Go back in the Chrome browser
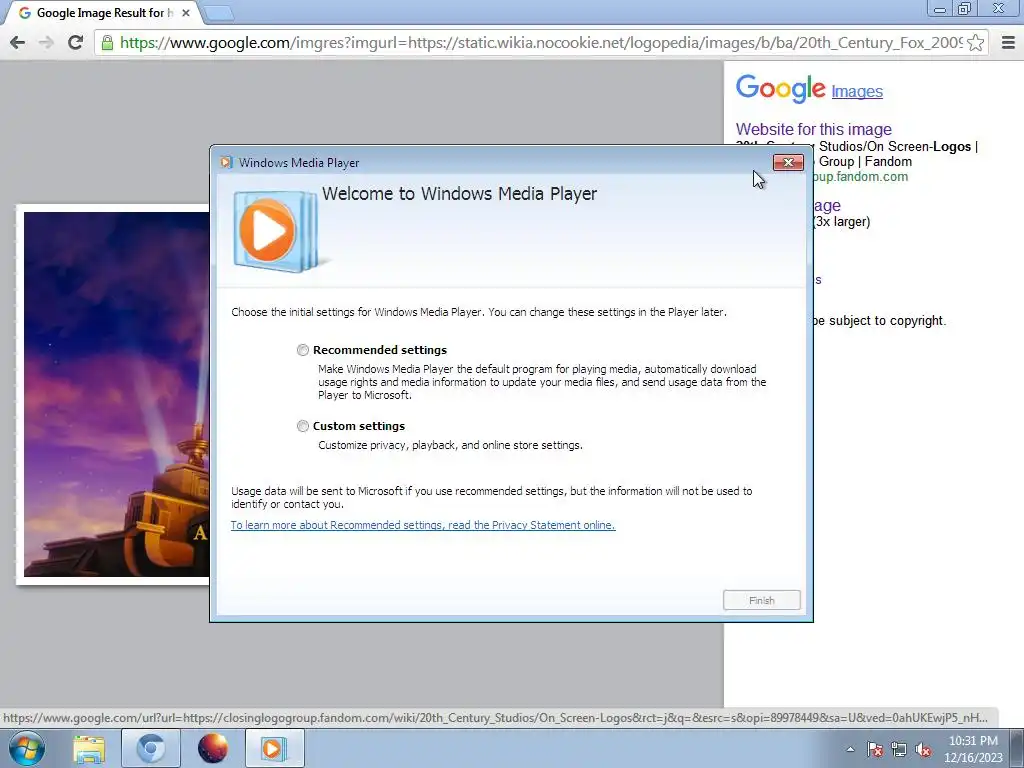Screen dimensions: 1024x768 point(18,42)
